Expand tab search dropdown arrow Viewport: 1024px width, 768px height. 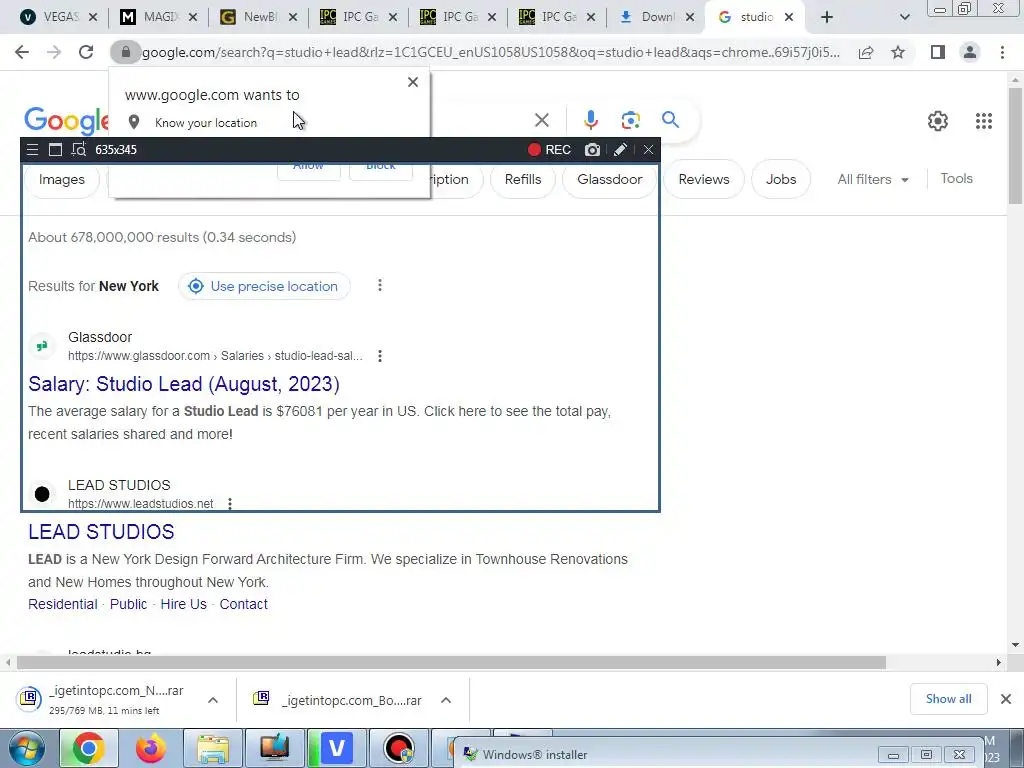[904, 17]
